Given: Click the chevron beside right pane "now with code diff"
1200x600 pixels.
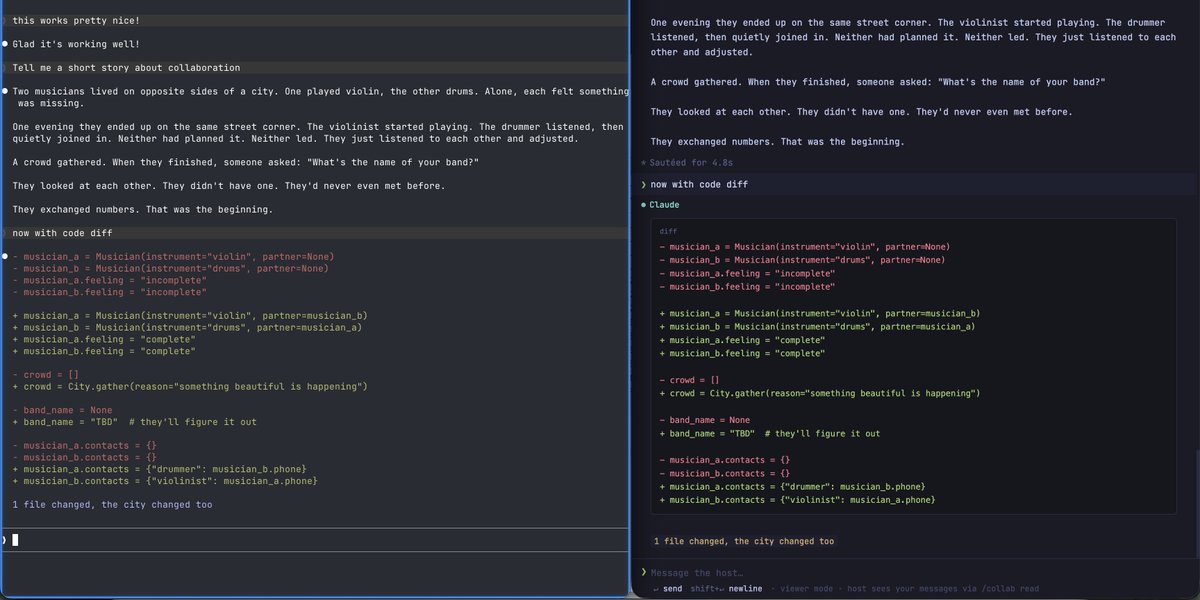Looking at the screenshot, I should point(644,184).
